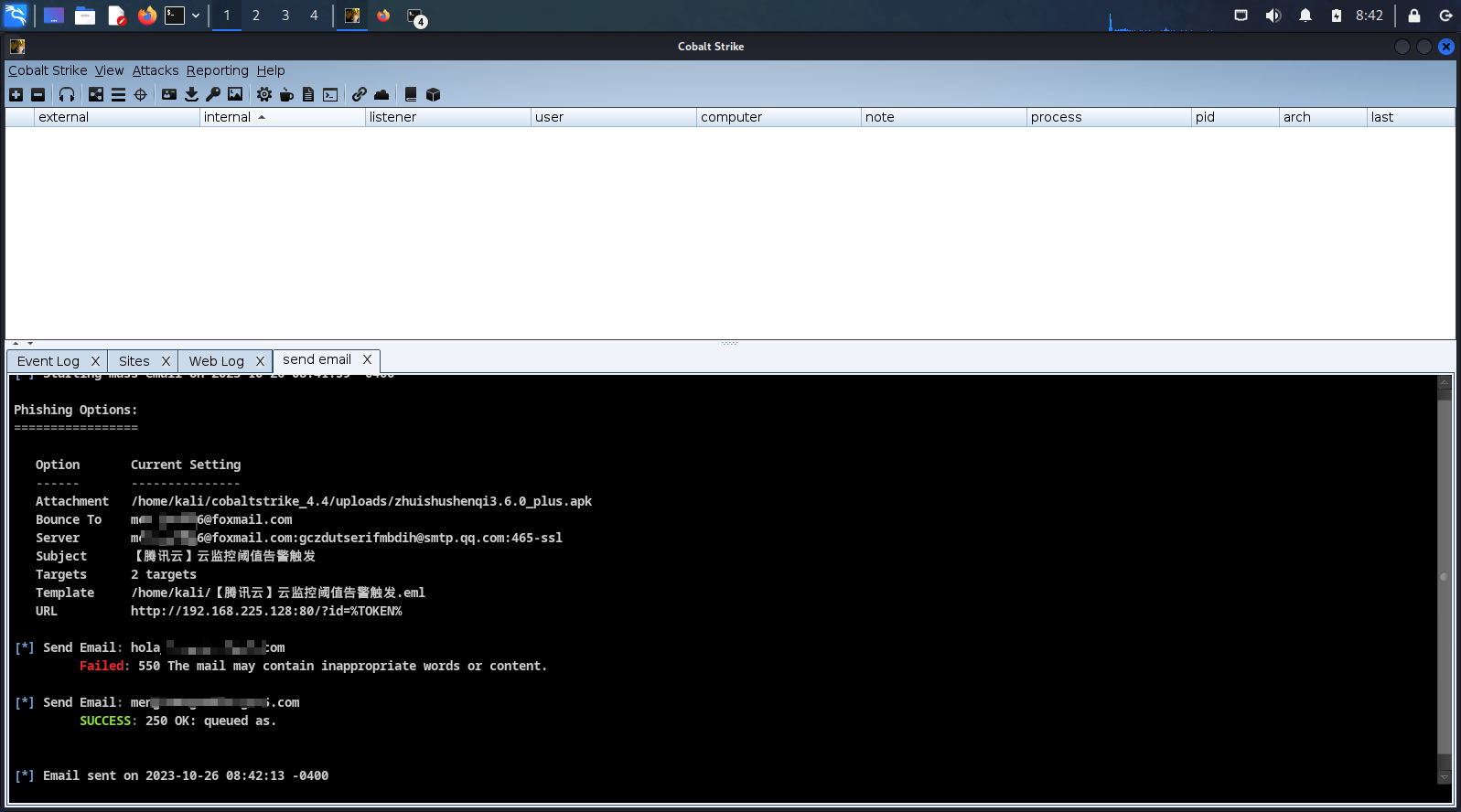Launch the text editor from the panel
Viewport: 1461px width, 812px height.
[x=116, y=16]
